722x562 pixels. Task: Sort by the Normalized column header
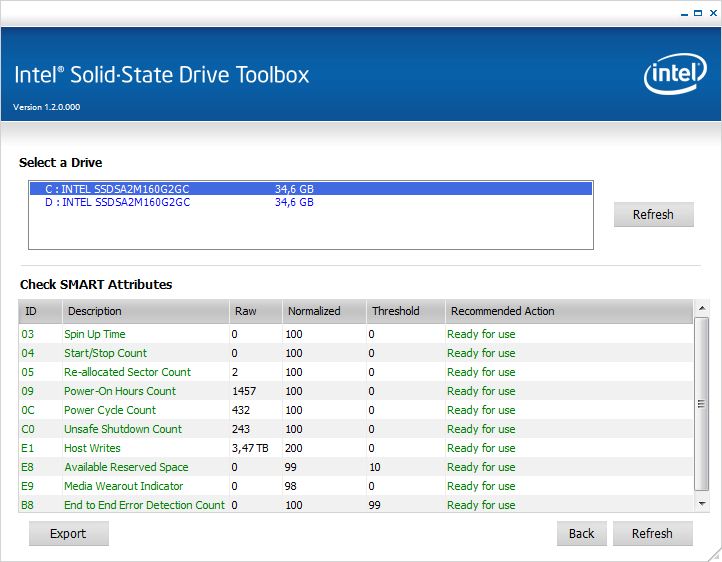click(x=324, y=311)
